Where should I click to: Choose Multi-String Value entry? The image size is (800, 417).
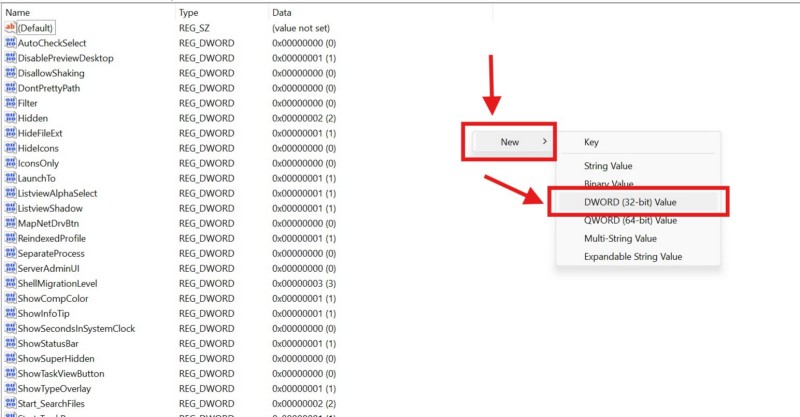pos(620,238)
